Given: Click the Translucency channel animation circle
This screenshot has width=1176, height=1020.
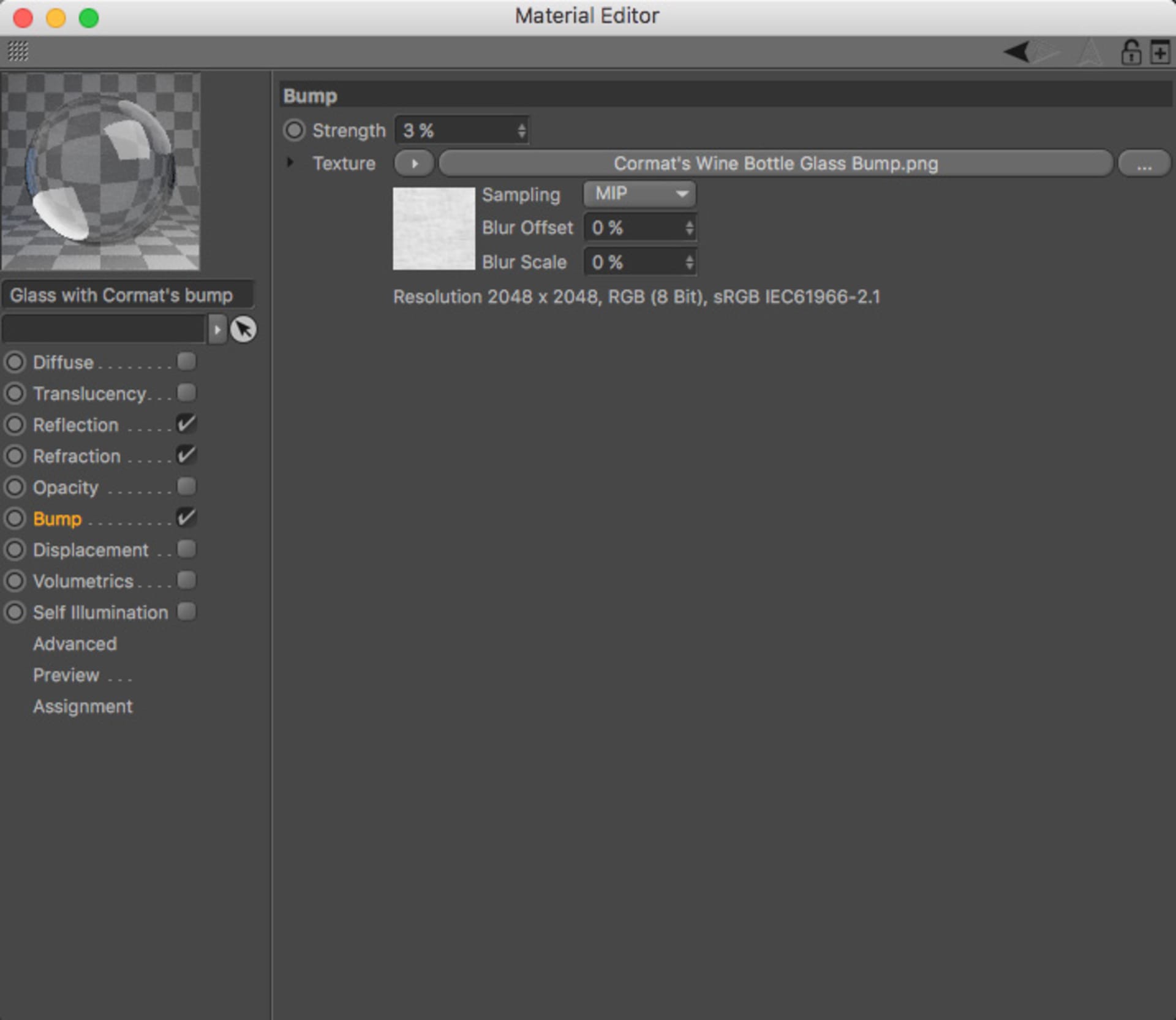Looking at the screenshot, I should pos(15,393).
